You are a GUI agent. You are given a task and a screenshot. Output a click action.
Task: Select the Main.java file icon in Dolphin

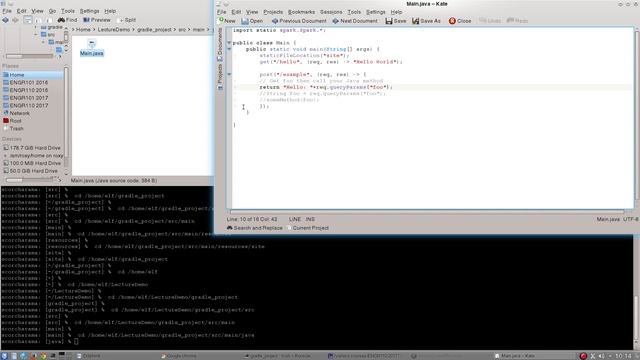click(x=91, y=47)
